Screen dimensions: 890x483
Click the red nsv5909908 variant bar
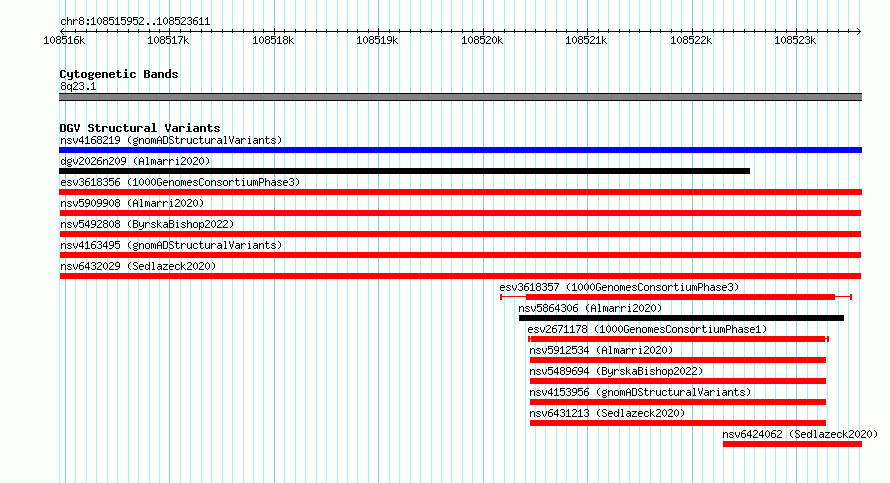coord(460,213)
